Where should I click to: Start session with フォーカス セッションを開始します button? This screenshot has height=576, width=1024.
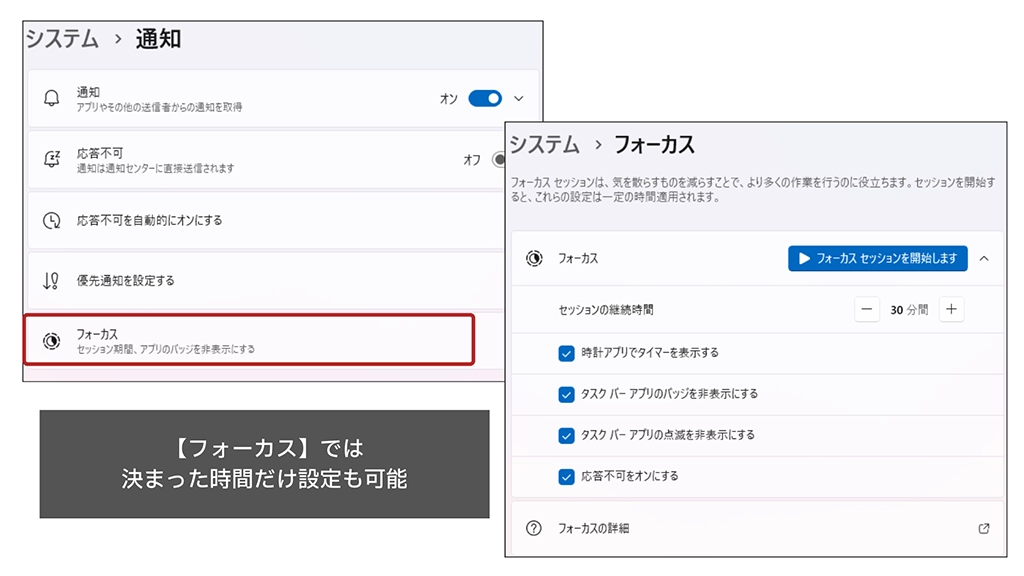(878, 258)
